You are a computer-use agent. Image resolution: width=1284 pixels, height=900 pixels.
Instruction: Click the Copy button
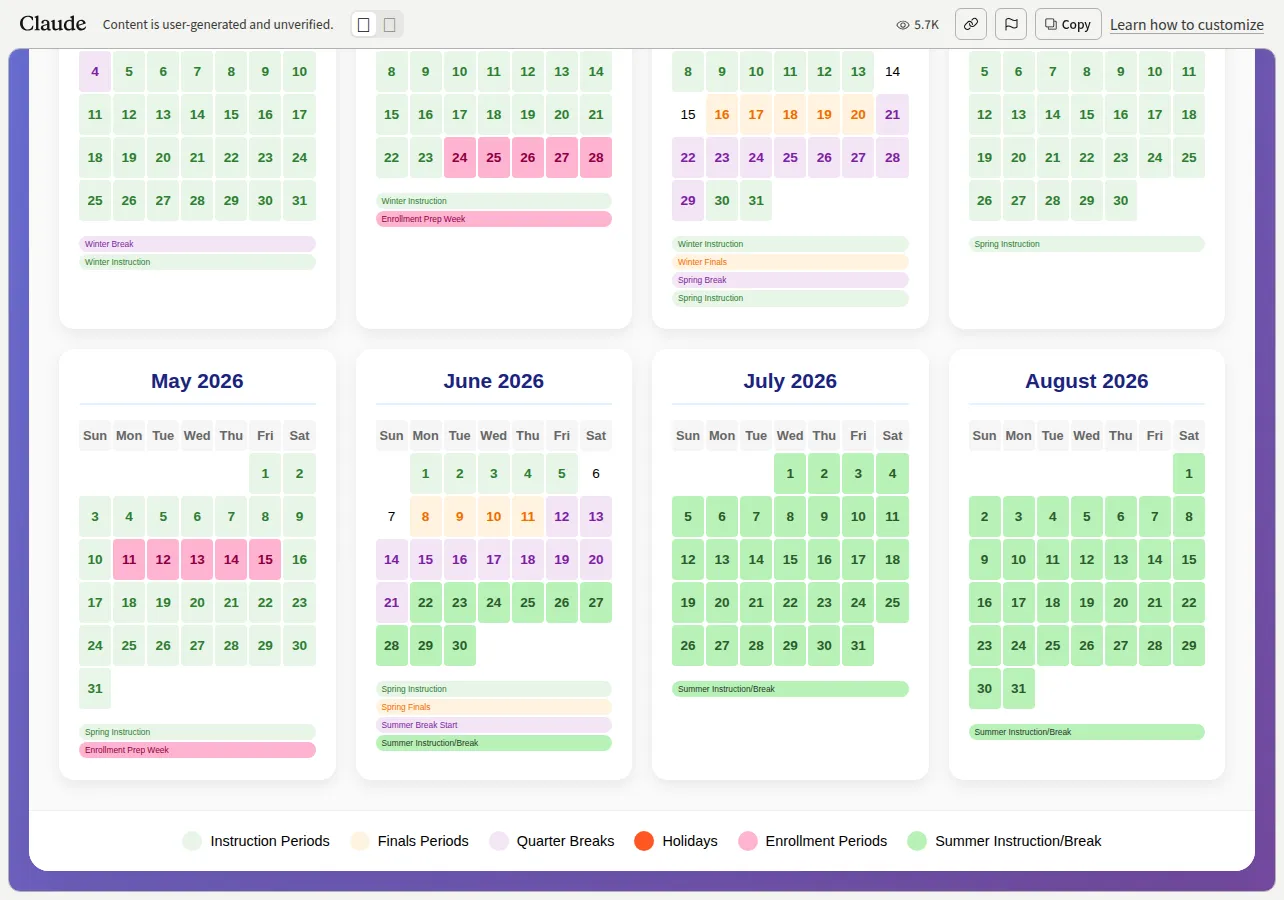[x=1068, y=24]
